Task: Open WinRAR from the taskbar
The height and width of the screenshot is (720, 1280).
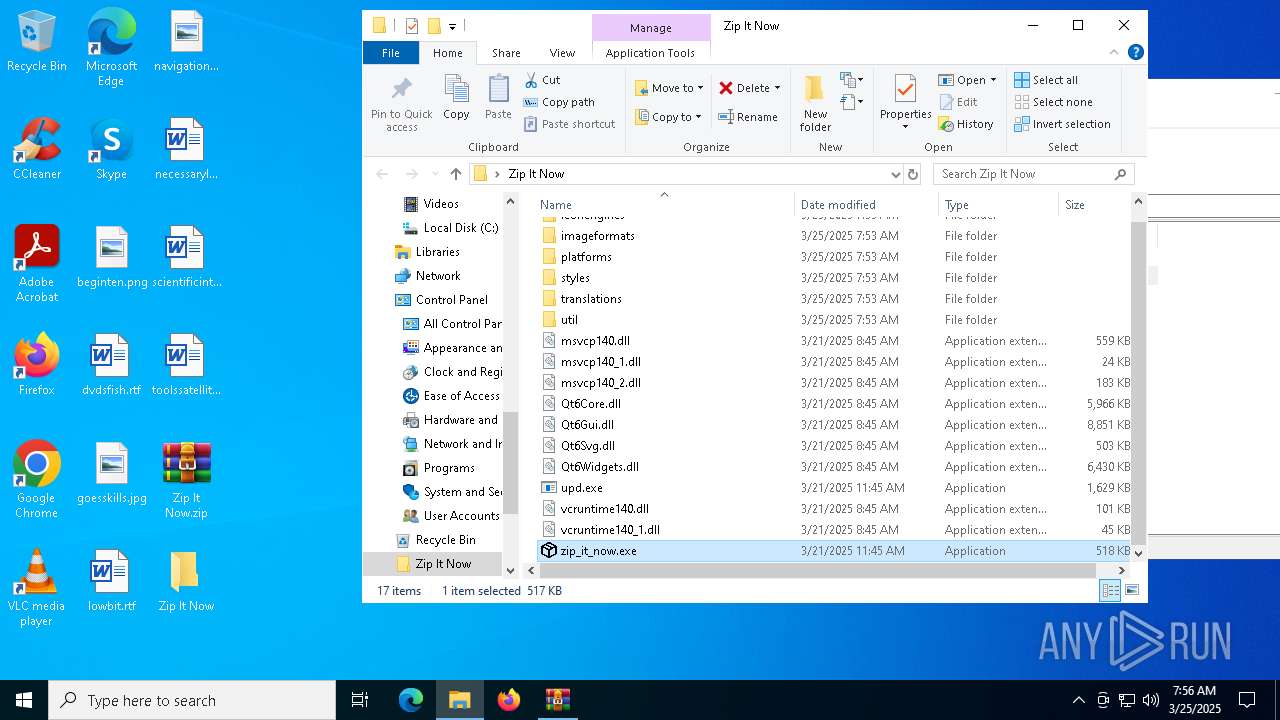Action: (557, 700)
